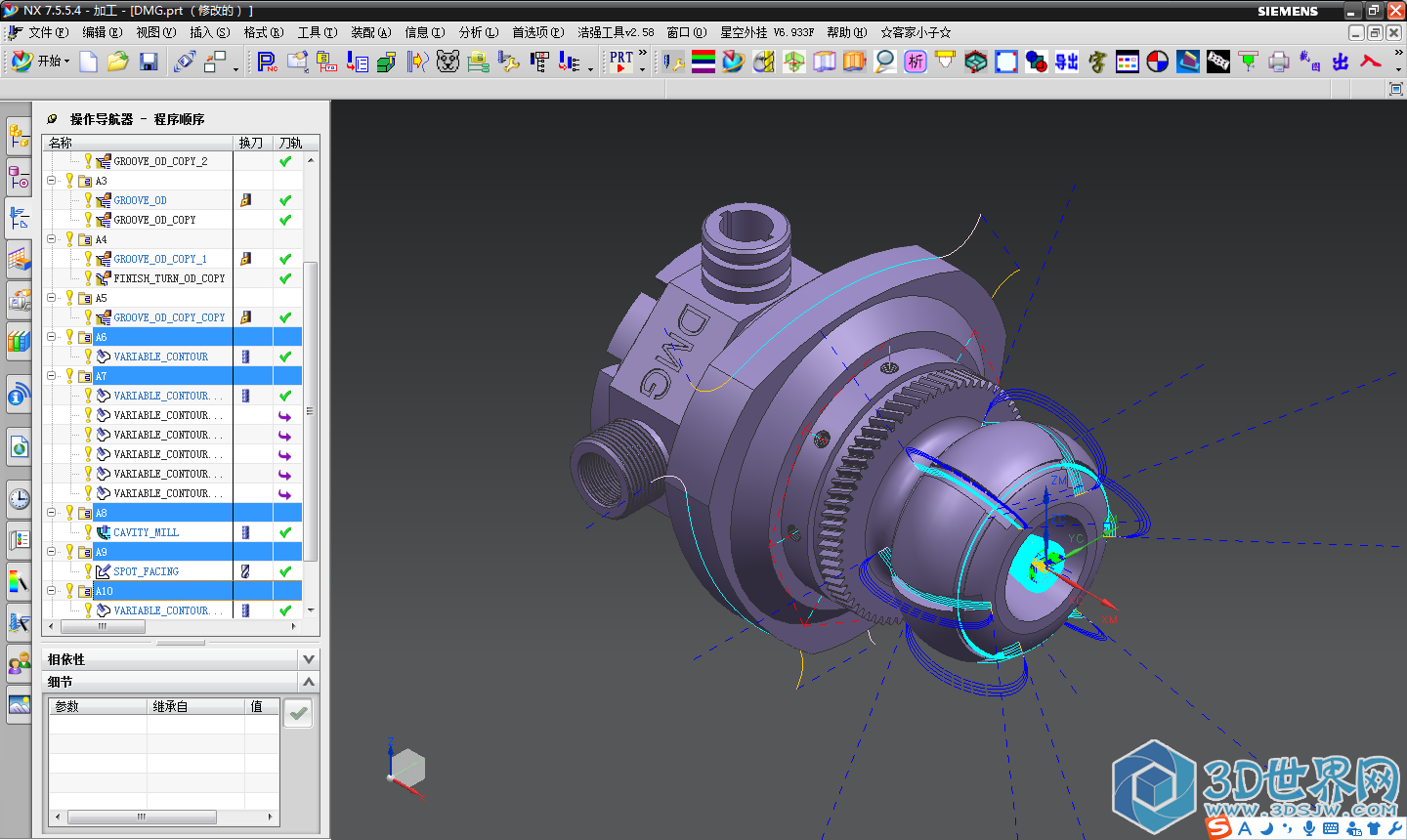Viewport: 1407px width, 840px height.
Task: Click the view triad cube in viewport corner
Action: tap(406, 769)
